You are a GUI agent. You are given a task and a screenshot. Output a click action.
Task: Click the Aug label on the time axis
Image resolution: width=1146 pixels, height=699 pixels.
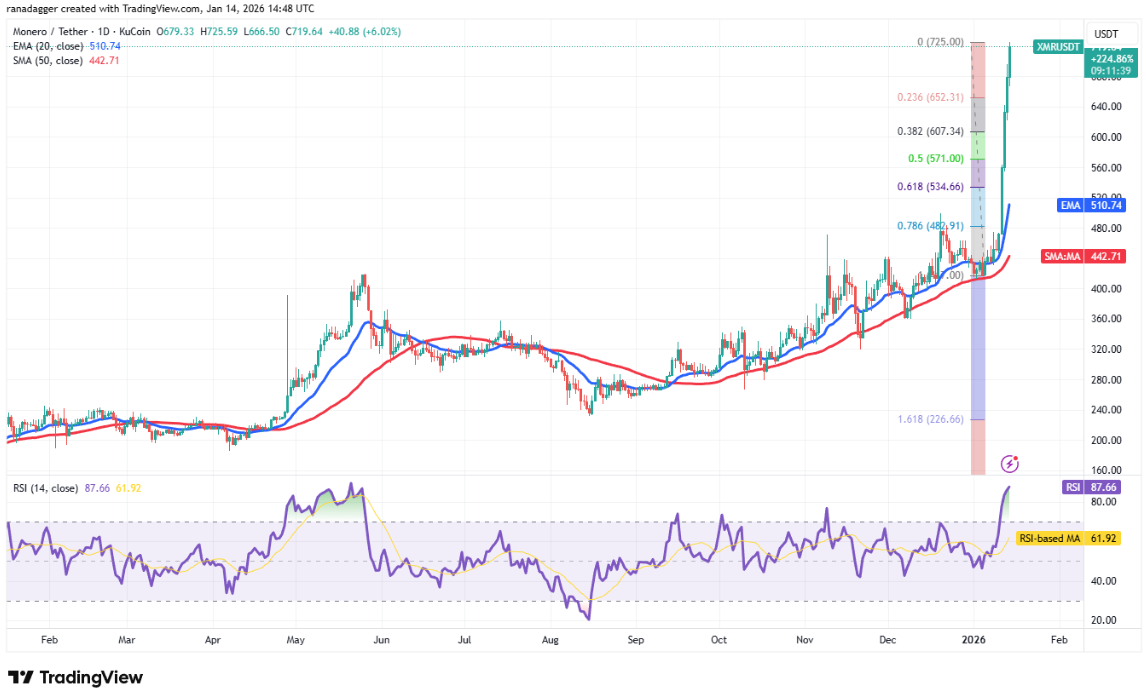(549, 636)
